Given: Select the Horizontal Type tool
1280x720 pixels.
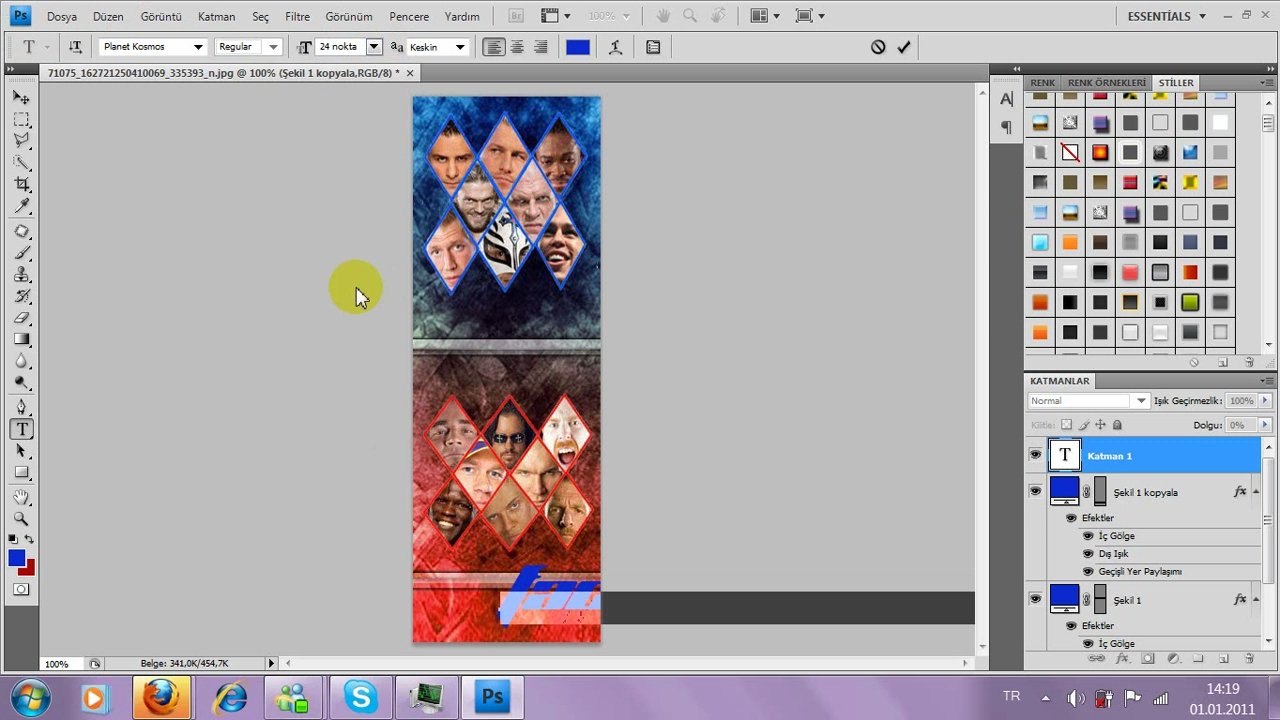Looking at the screenshot, I should point(21,429).
